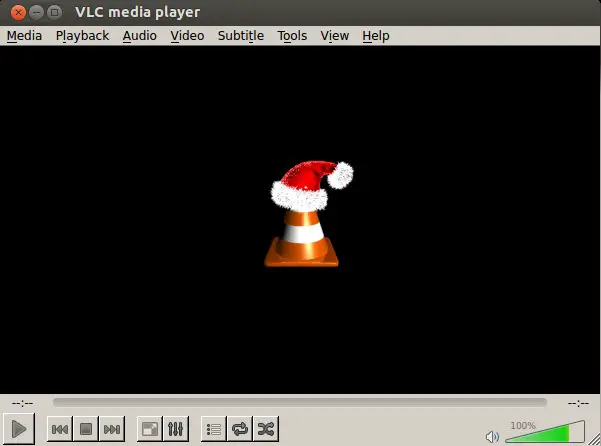Open the Audio menu
601x446 pixels.
pos(140,36)
